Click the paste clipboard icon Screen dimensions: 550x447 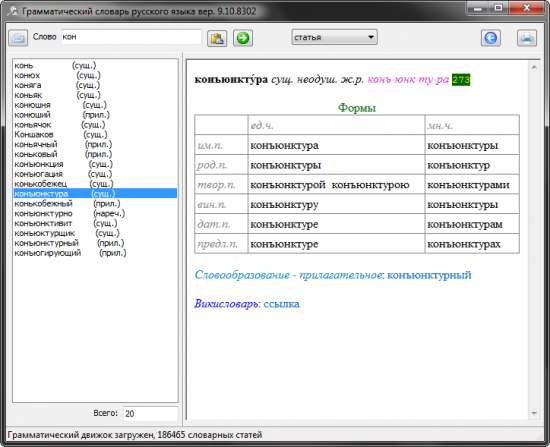coord(217,38)
